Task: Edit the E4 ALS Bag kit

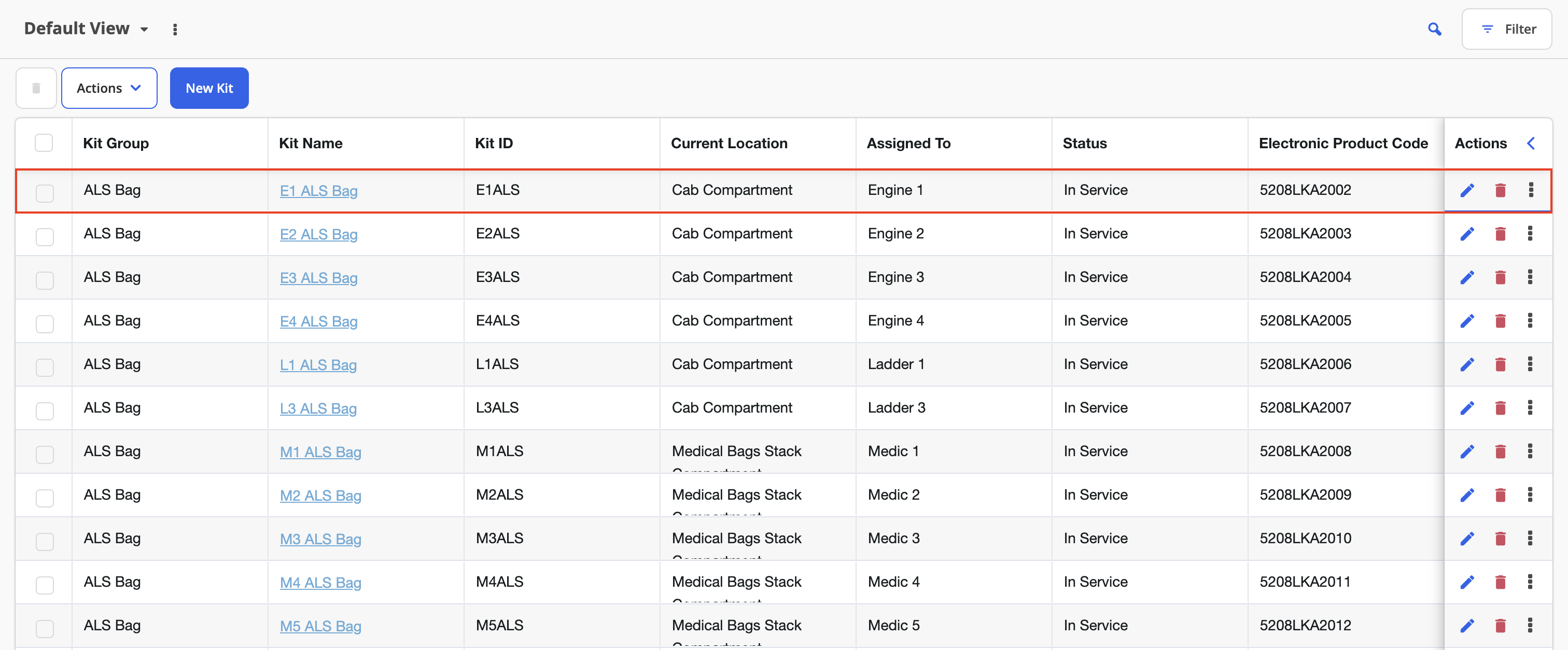Action: tap(1467, 321)
